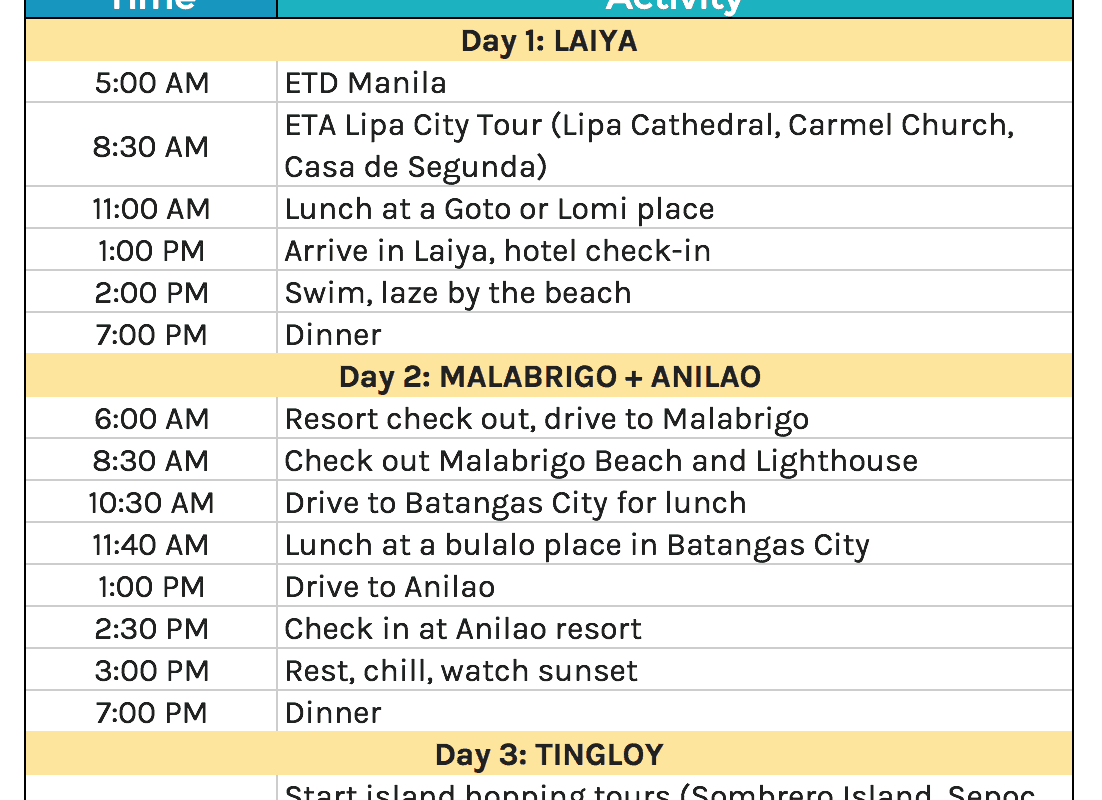The width and height of the screenshot is (1102, 800).
Task: Click the Day 1: LAIYA header row
Action: 549,41
